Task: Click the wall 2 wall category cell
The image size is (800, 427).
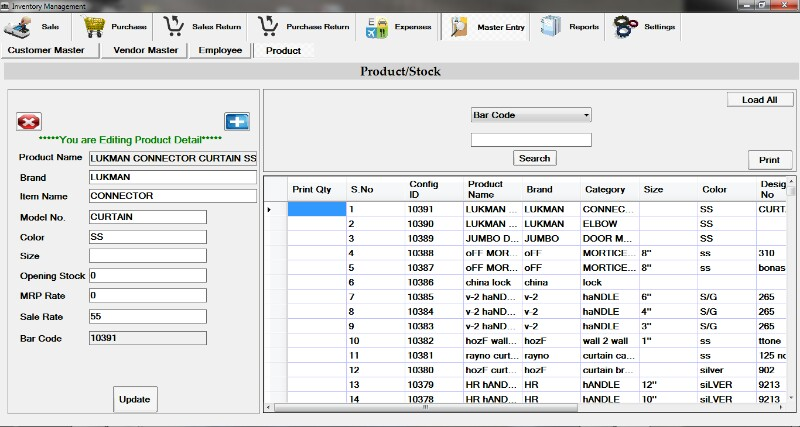Action: coord(610,341)
